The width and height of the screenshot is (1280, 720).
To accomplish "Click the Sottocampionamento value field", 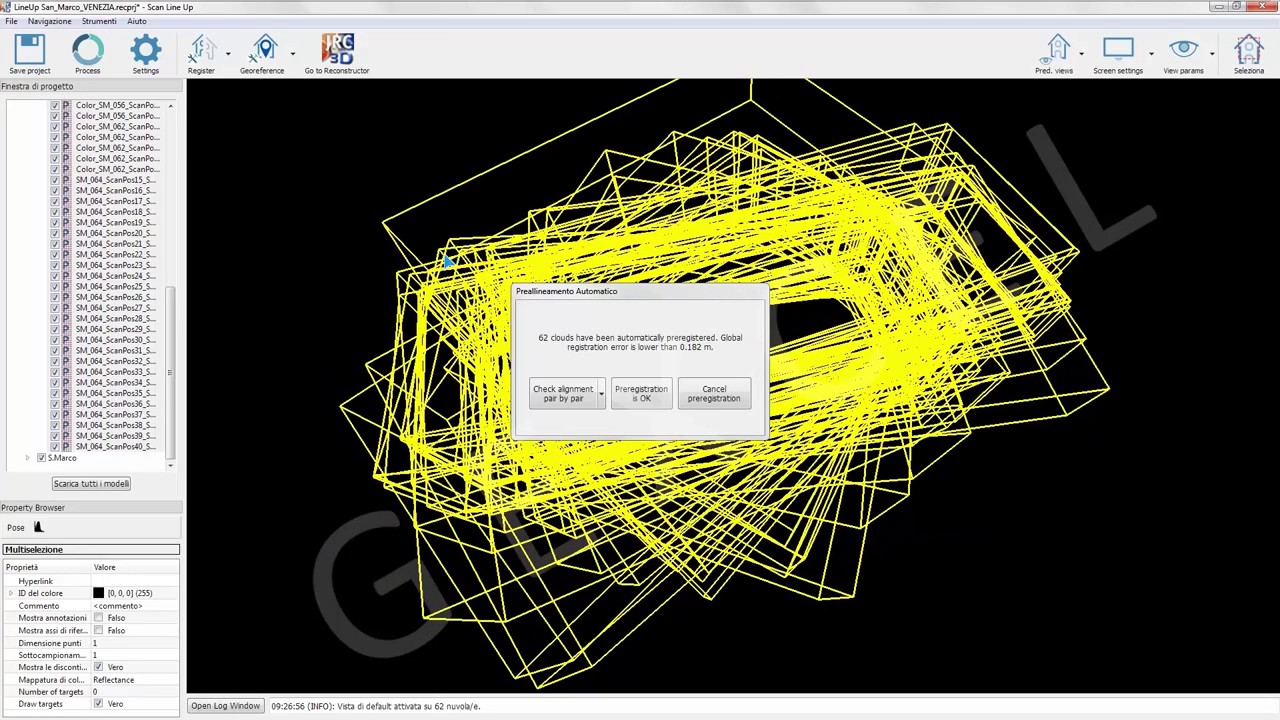I will (x=136, y=655).
